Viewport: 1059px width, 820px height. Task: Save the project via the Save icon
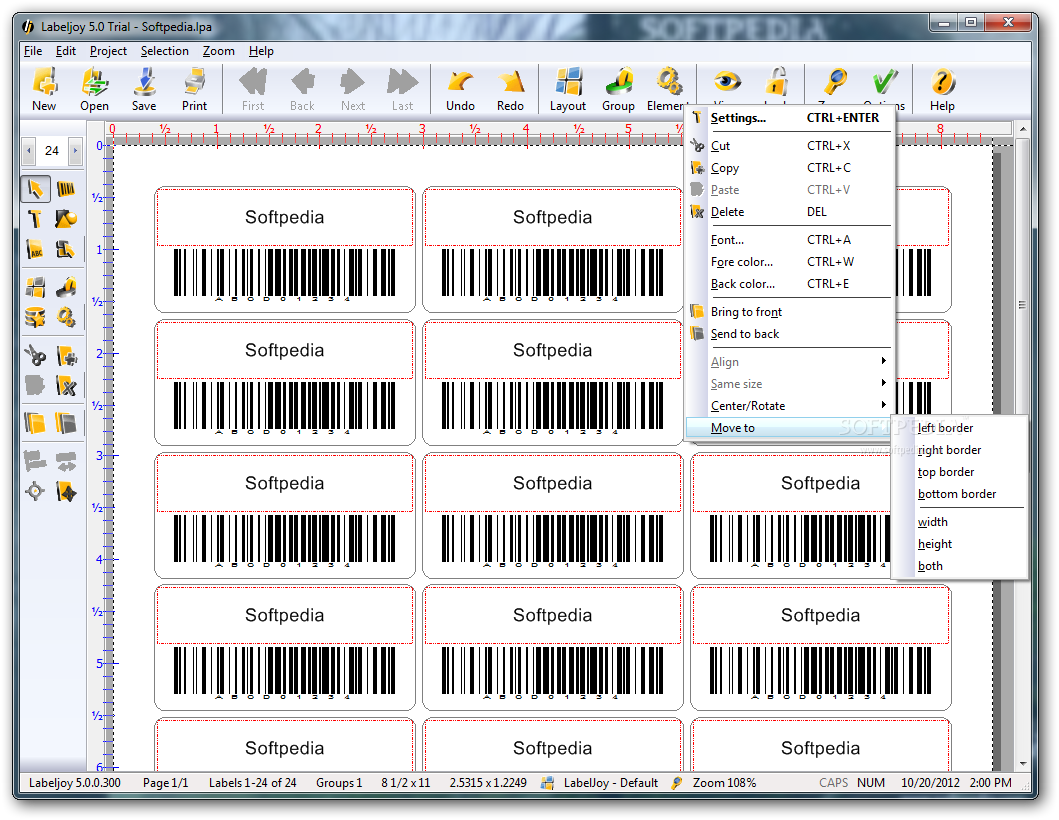pyautogui.click(x=144, y=88)
